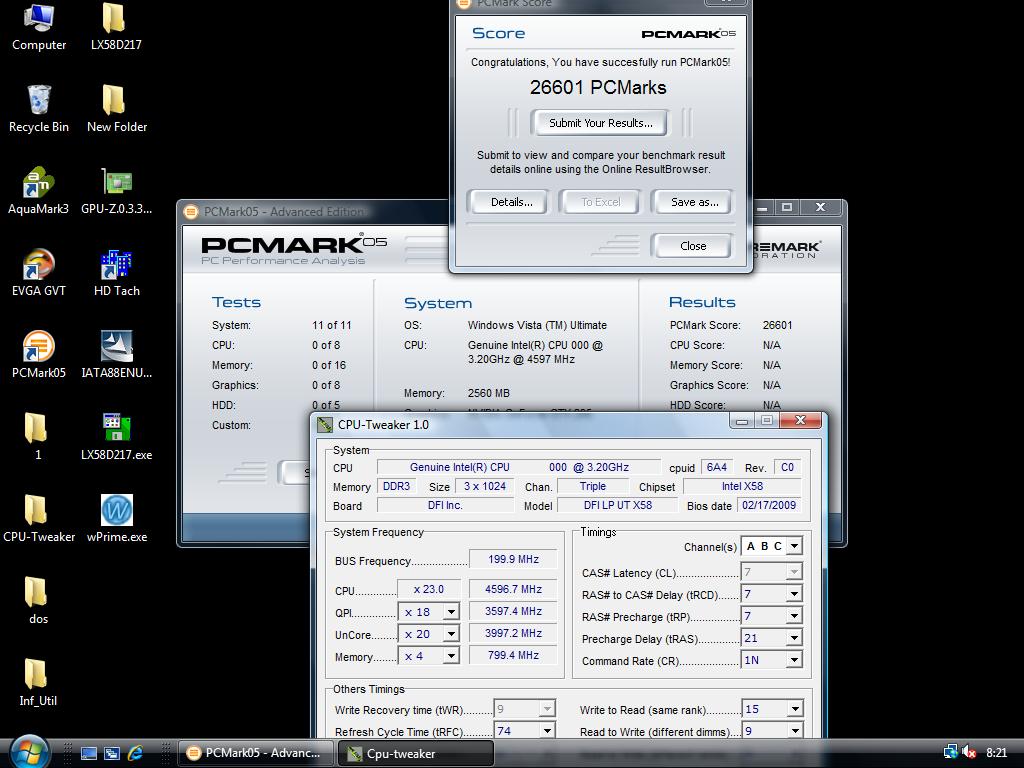1024x768 pixels.
Task: Switch to Cpu-tweaker taskbar button
Action: [x=415, y=753]
